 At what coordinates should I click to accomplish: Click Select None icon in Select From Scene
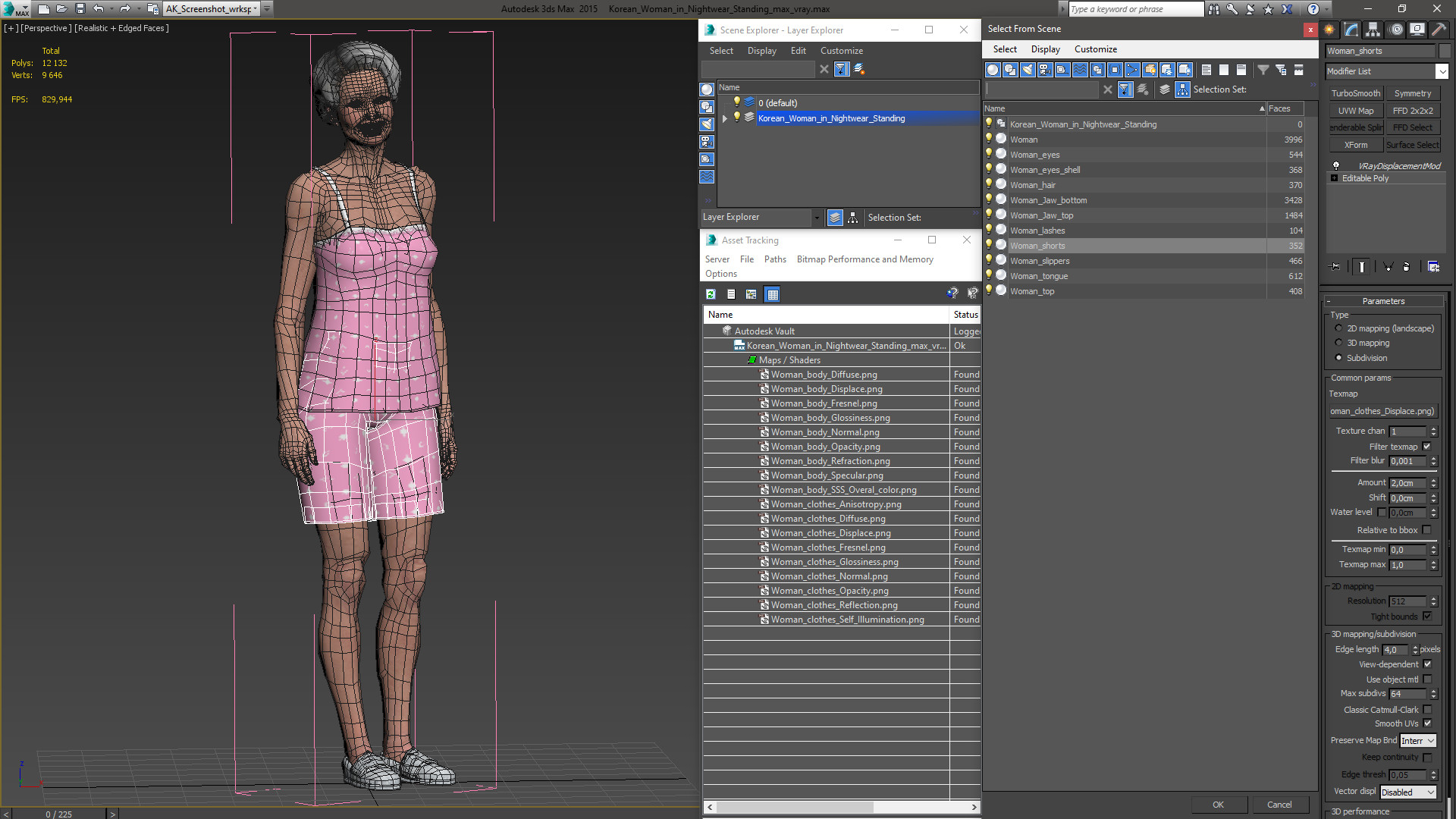(1224, 70)
